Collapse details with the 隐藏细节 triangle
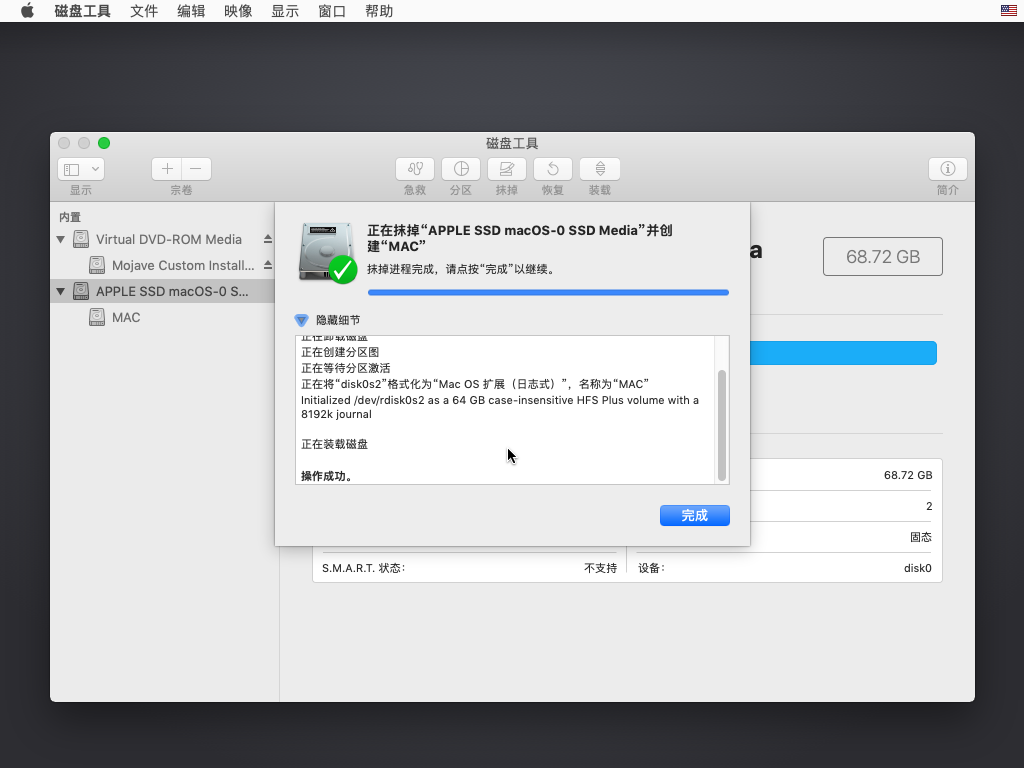Screen dimensions: 1024x768 301,321
